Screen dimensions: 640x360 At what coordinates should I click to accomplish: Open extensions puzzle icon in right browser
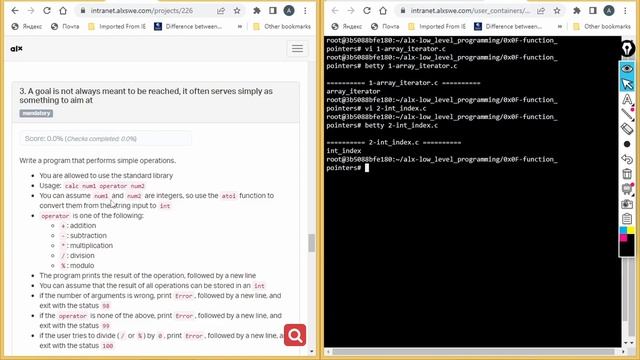click(x=577, y=11)
